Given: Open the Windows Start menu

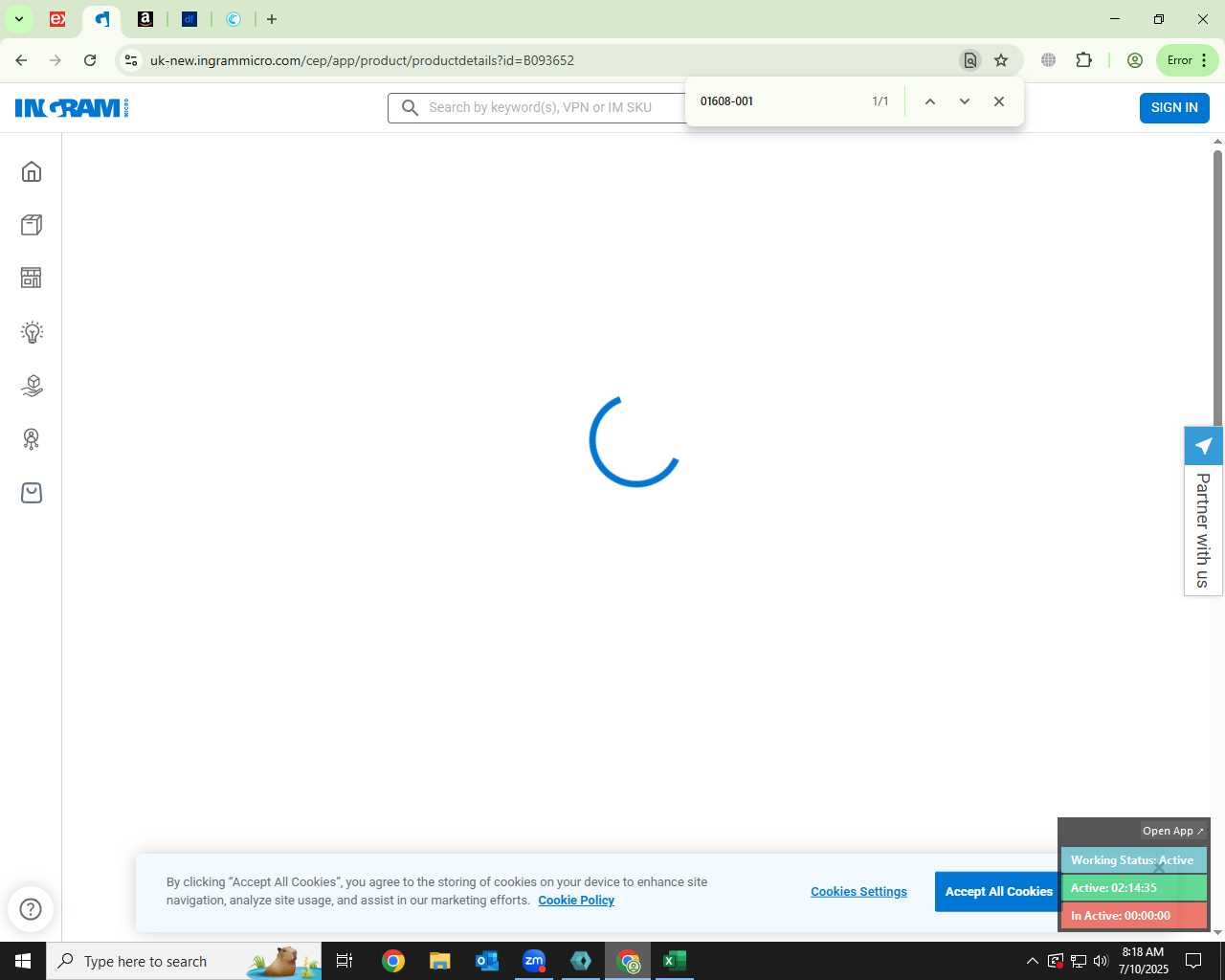Looking at the screenshot, I should click(23, 961).
